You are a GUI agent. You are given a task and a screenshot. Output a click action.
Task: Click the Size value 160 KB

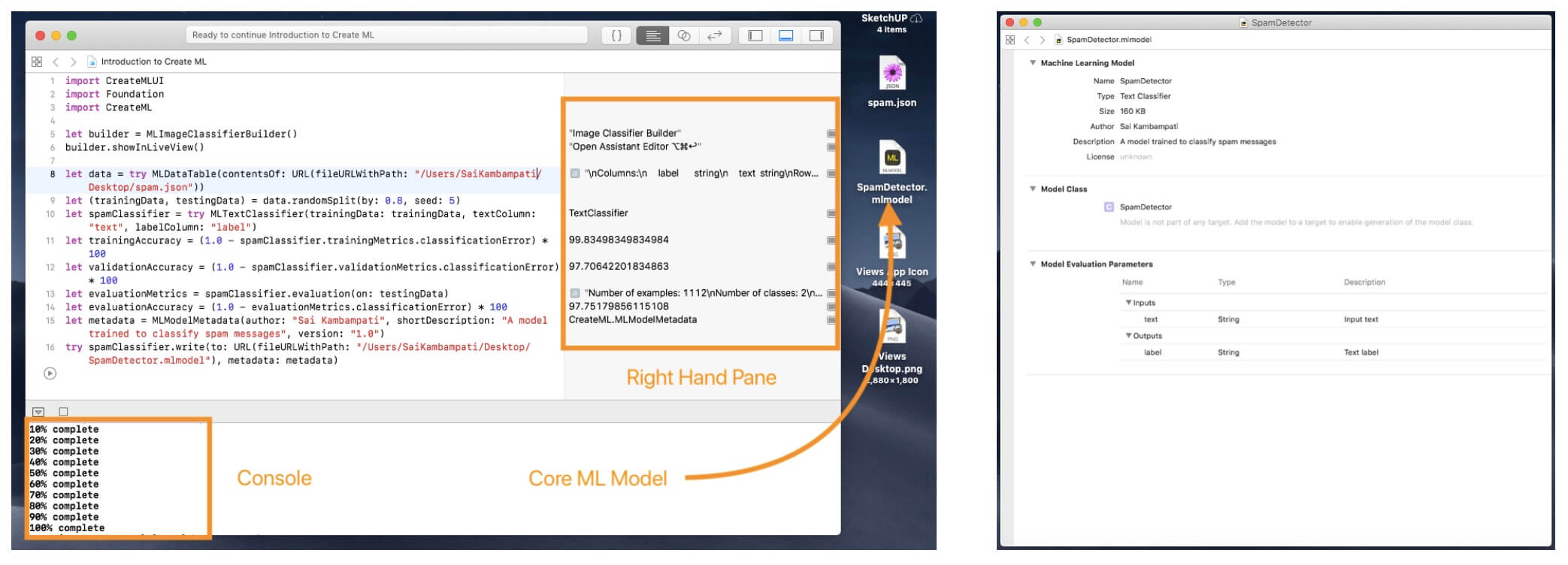pos(1133,111)
